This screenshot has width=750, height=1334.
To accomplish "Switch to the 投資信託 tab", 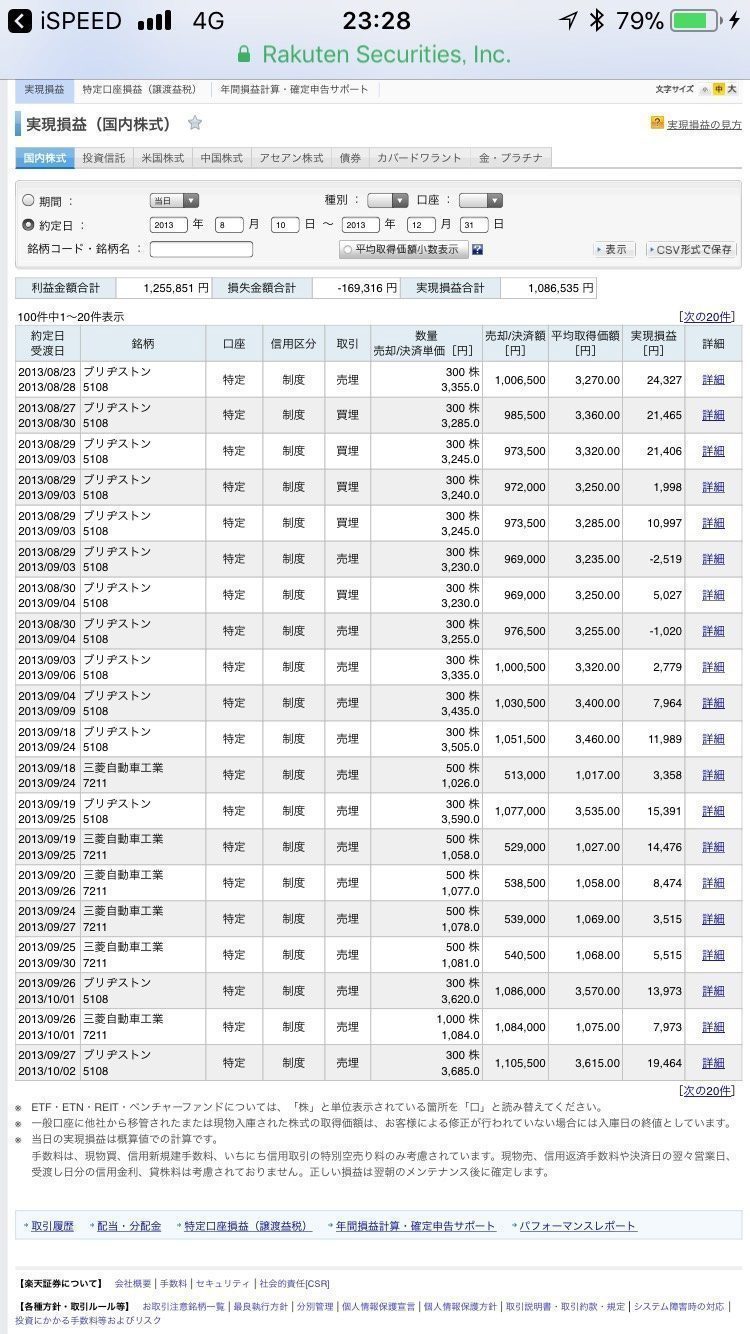I will click(104, 158).
